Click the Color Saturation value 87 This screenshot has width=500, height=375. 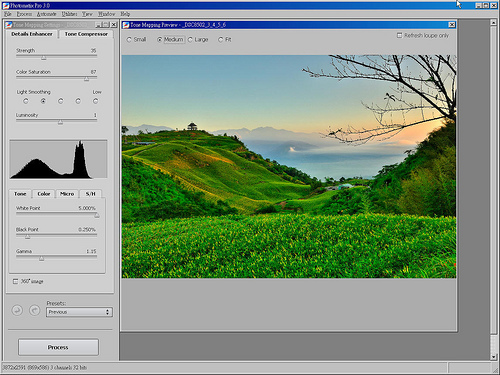coord(93,72)
